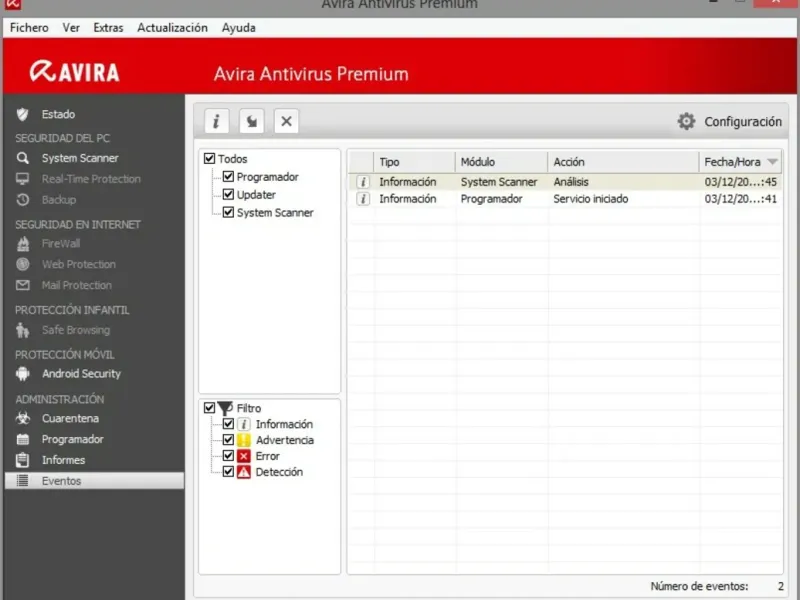Click the Real-Time Protection monitor icon
Screen dimensions: 800x600
tap(22, 179)
